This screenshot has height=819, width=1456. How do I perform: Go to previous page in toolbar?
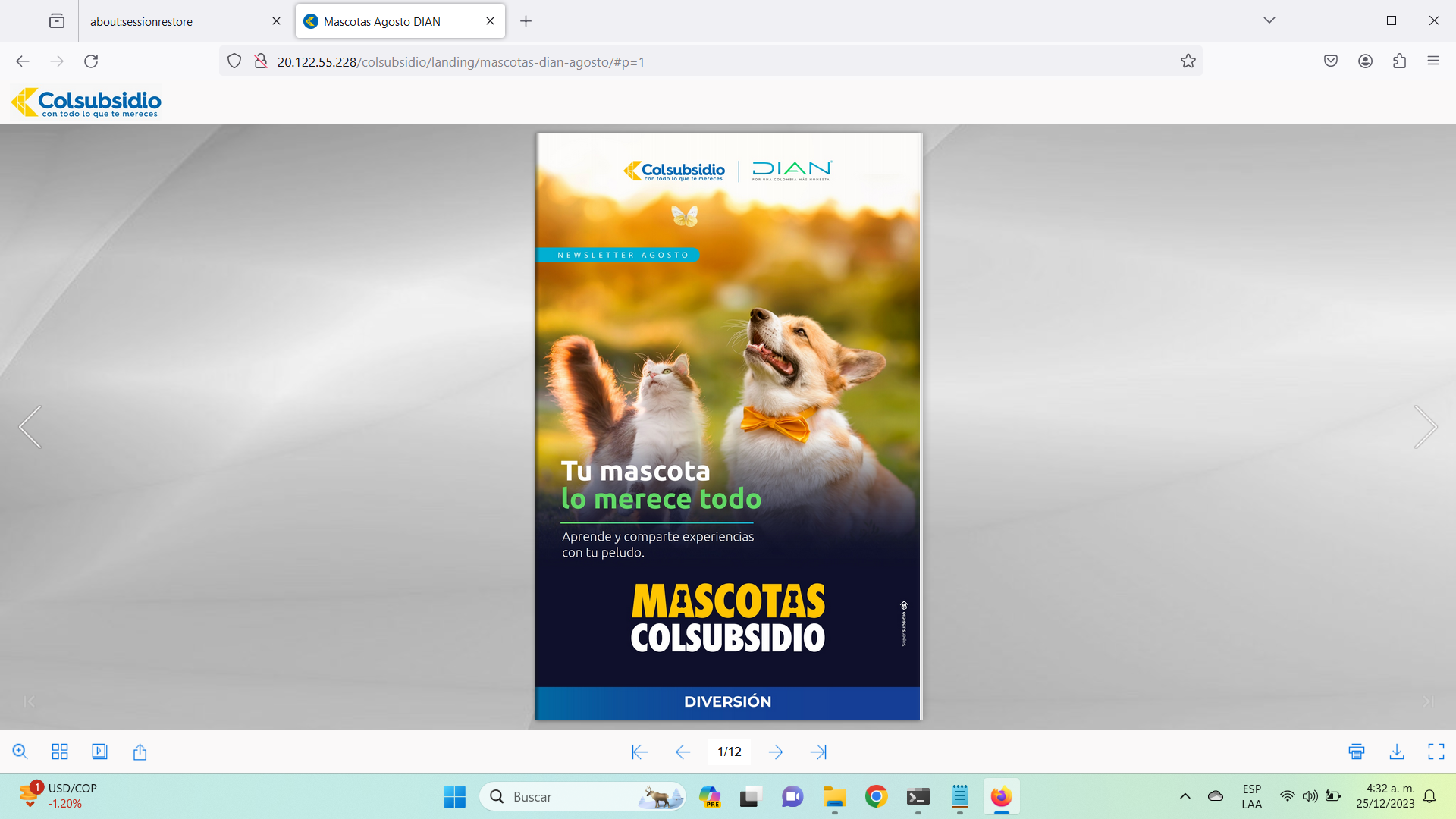click(682, 752)
